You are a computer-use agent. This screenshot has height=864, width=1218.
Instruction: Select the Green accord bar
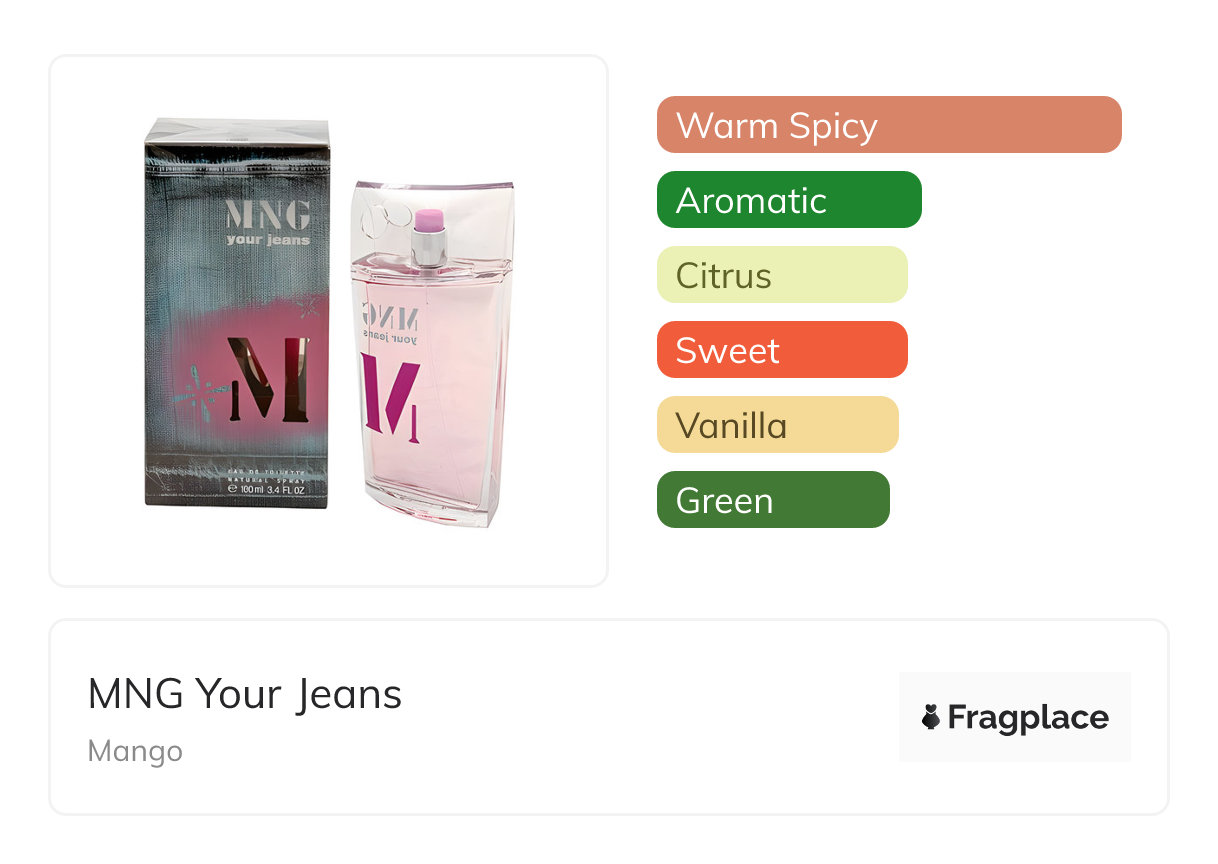pos(773,500)
